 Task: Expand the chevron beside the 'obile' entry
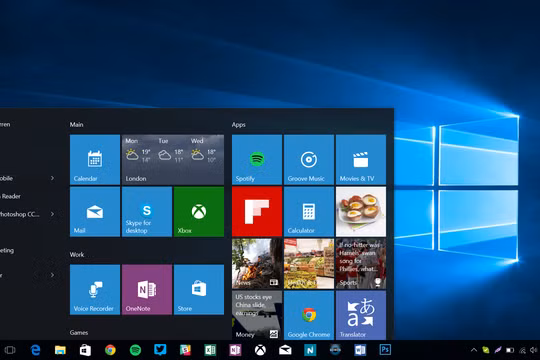click(52, 178)
